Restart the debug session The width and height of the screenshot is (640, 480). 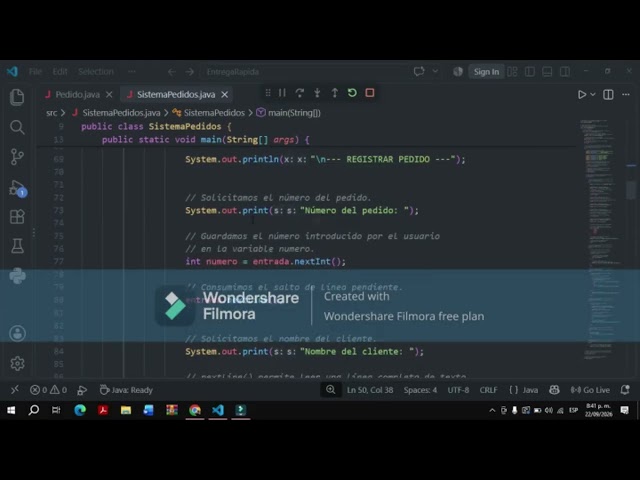(x=352, y=93)
